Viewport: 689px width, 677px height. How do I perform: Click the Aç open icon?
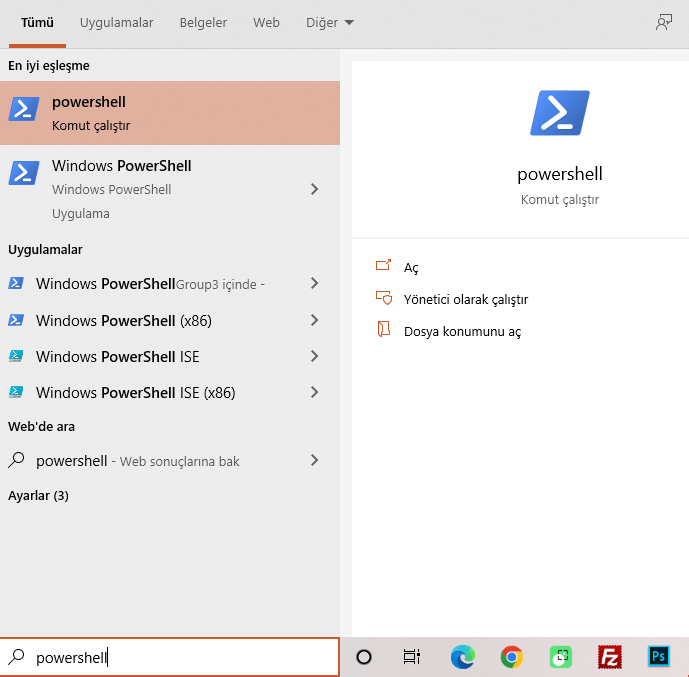(x=383, y=265)
